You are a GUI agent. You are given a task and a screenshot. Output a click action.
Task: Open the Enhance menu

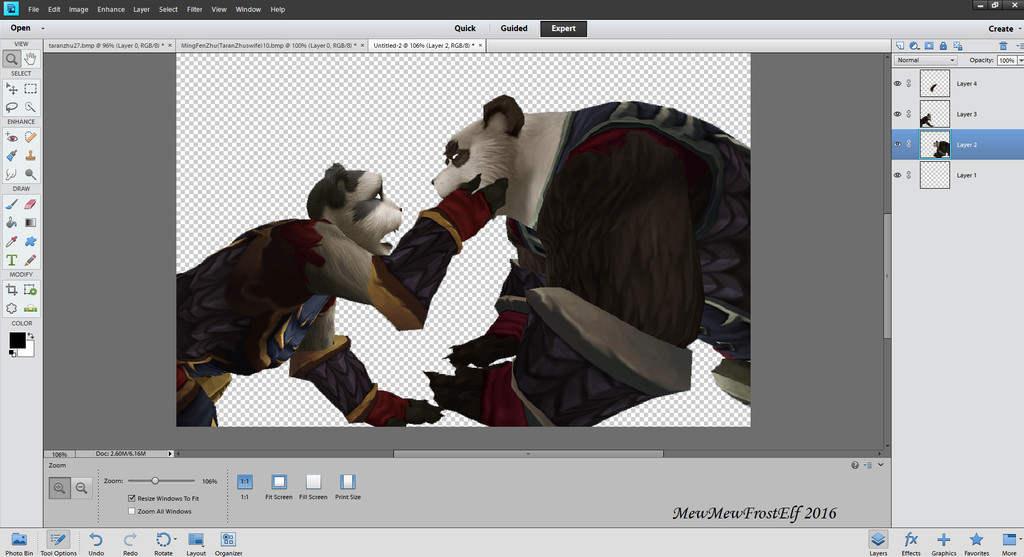111,9
